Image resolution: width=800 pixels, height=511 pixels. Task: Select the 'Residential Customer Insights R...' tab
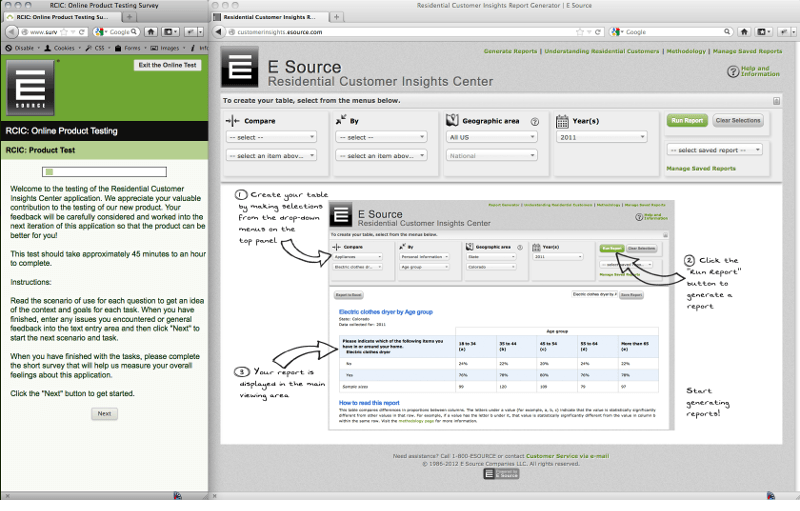point(269,17)
